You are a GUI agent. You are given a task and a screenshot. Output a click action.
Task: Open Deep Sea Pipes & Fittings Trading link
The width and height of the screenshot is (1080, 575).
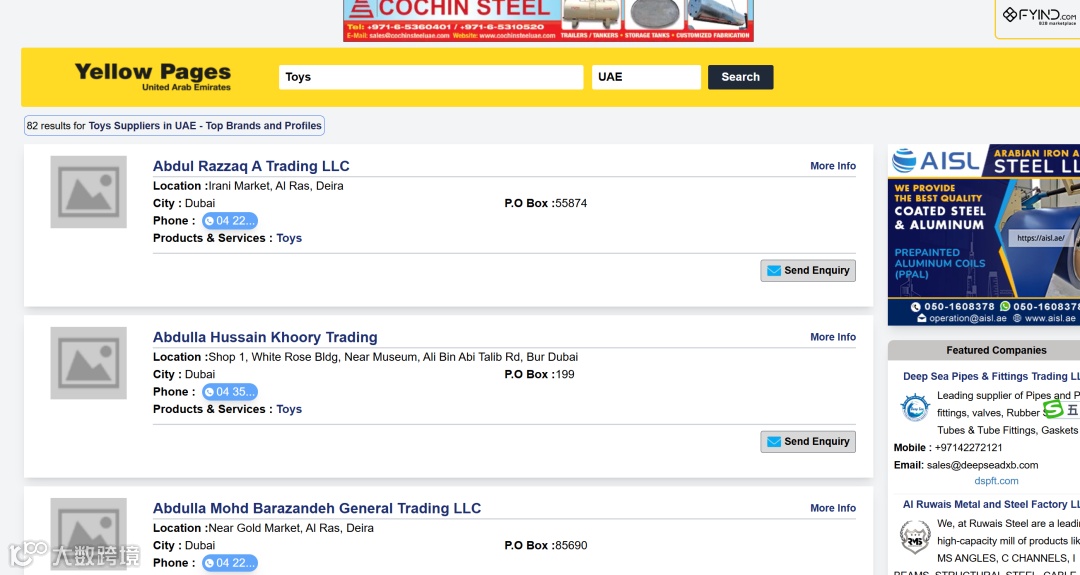(x=991, y=377)
